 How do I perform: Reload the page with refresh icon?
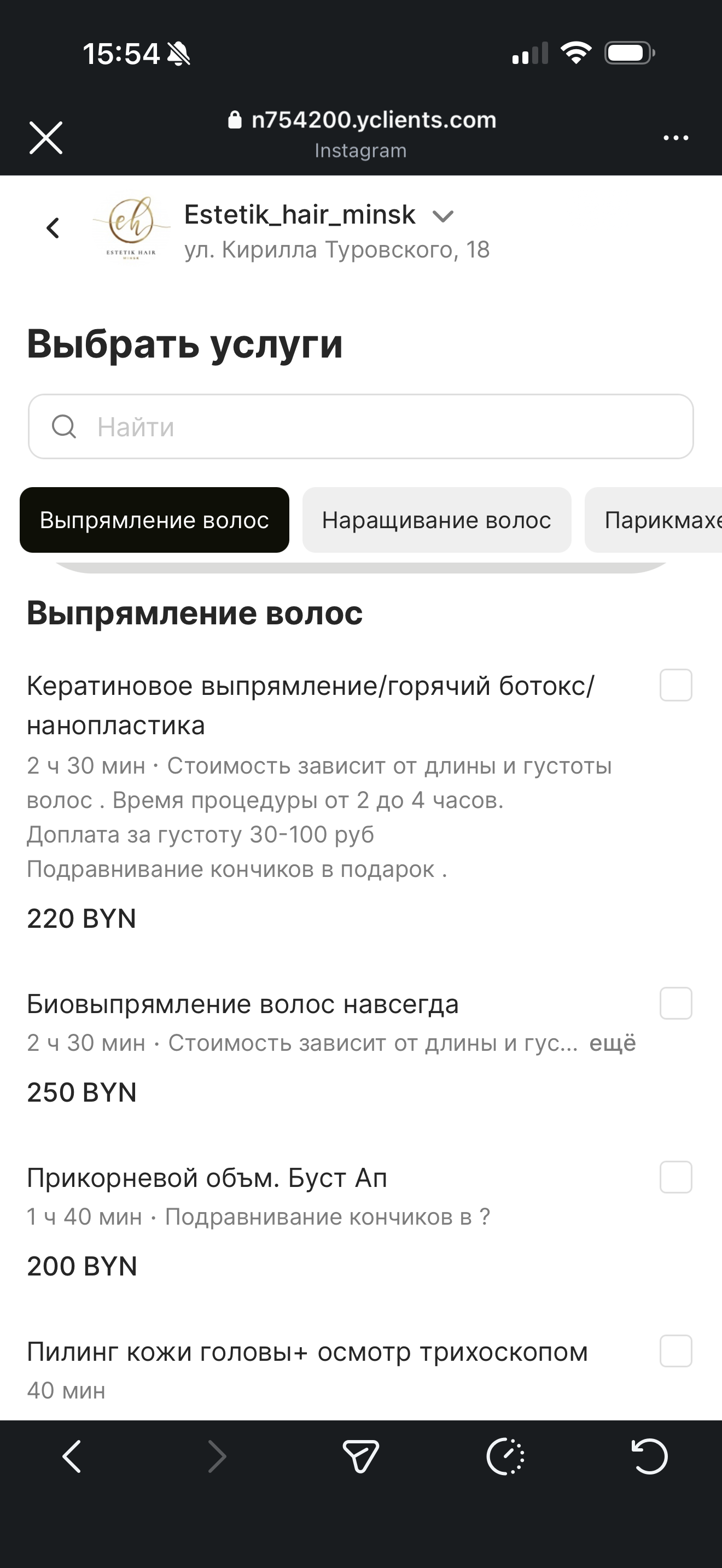(x=649, y=1456)
